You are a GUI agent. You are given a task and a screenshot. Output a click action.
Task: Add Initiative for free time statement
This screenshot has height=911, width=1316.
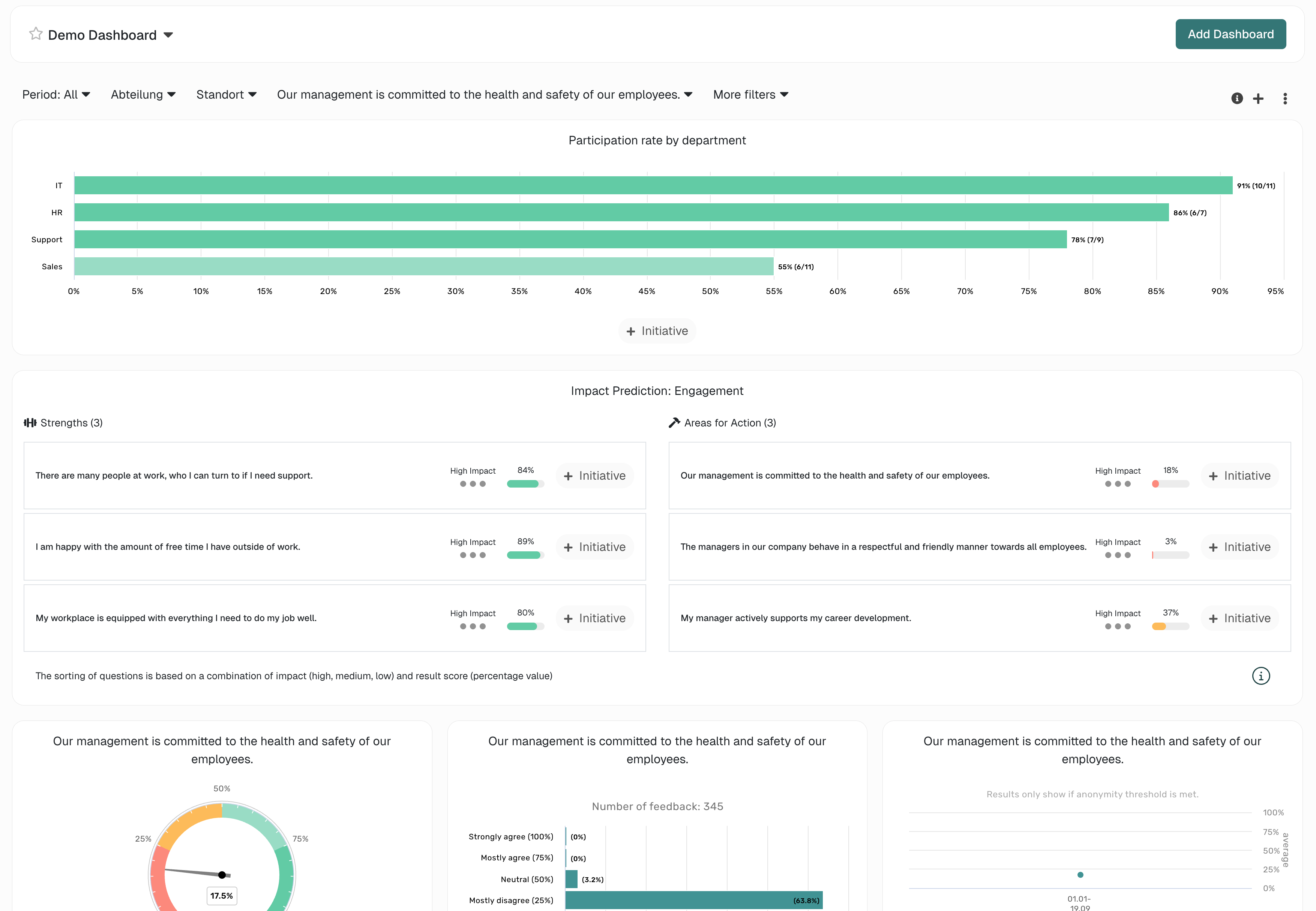(595, 548)
